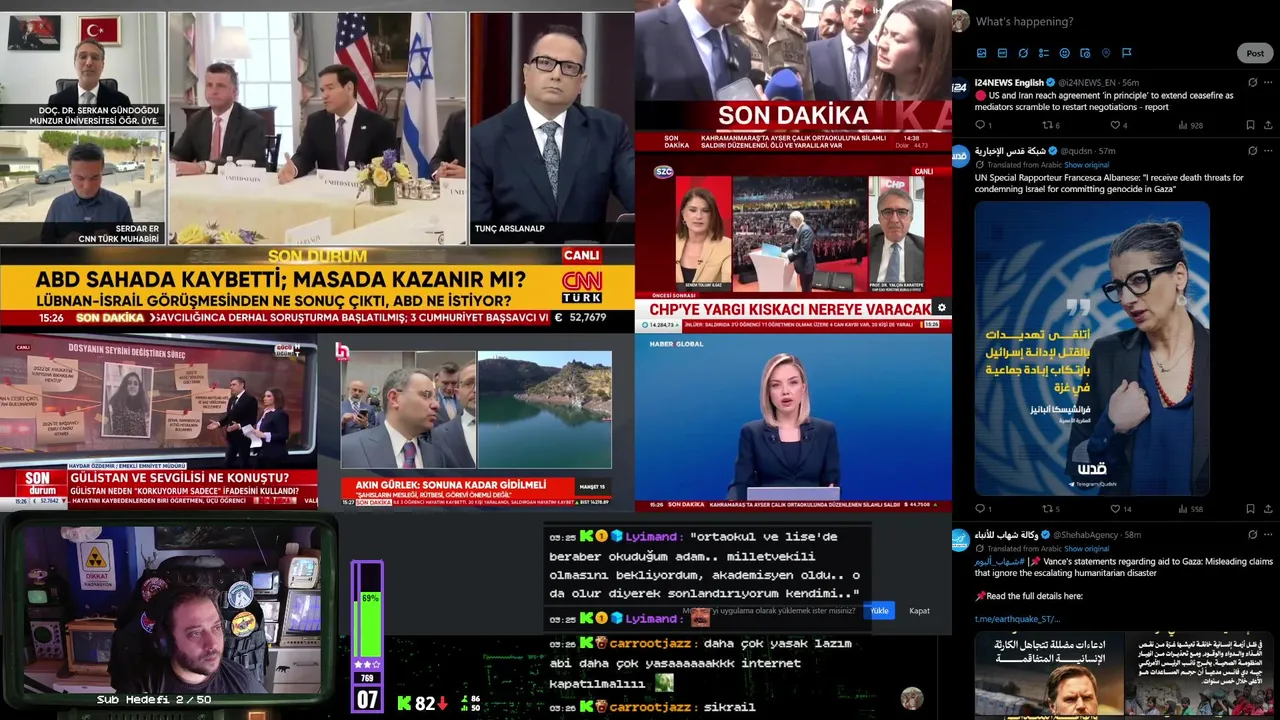Click Kapat to dismiss install prompt
1280x720 pixels.
tap(919, 611)
